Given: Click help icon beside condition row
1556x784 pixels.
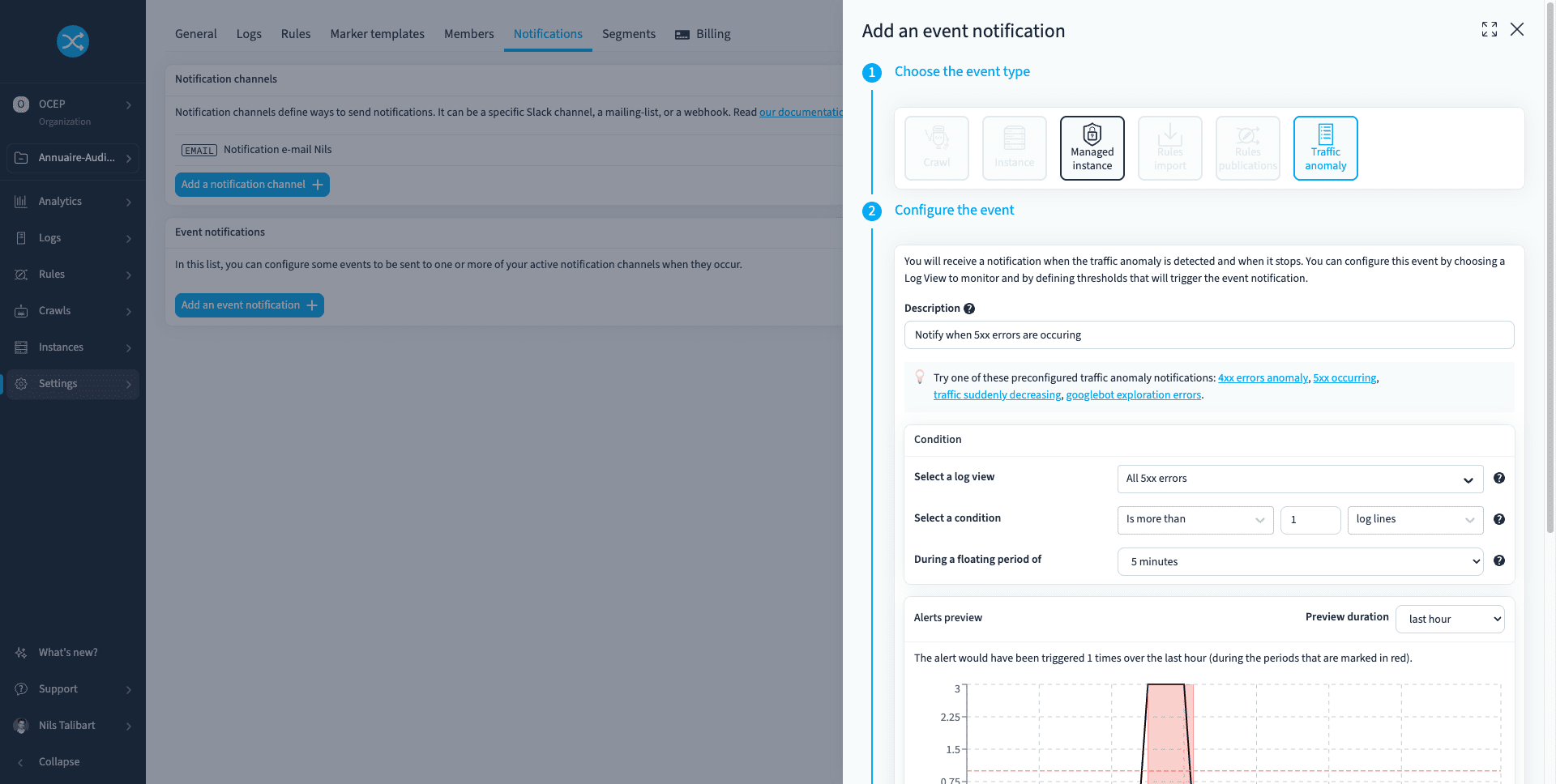Looking at the screenshot, I should click(1498, 520).
